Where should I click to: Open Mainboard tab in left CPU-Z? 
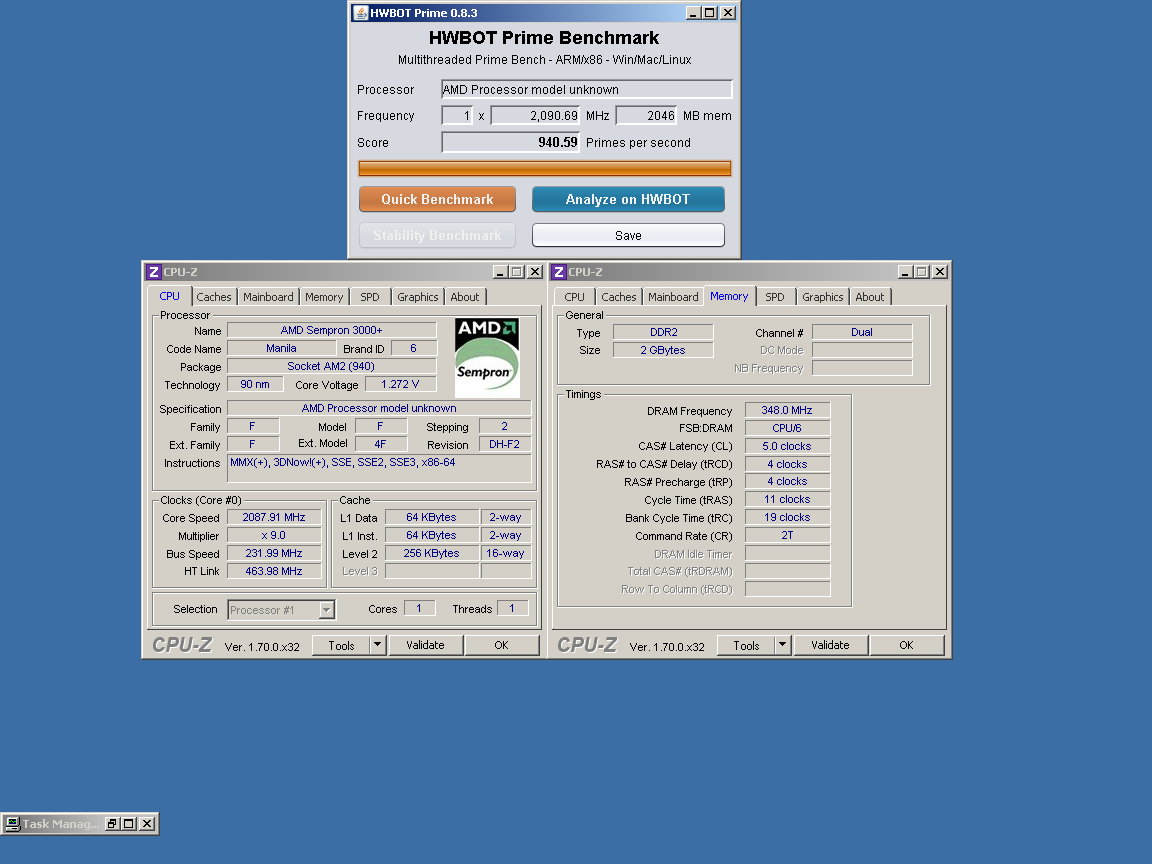[268, 297]
